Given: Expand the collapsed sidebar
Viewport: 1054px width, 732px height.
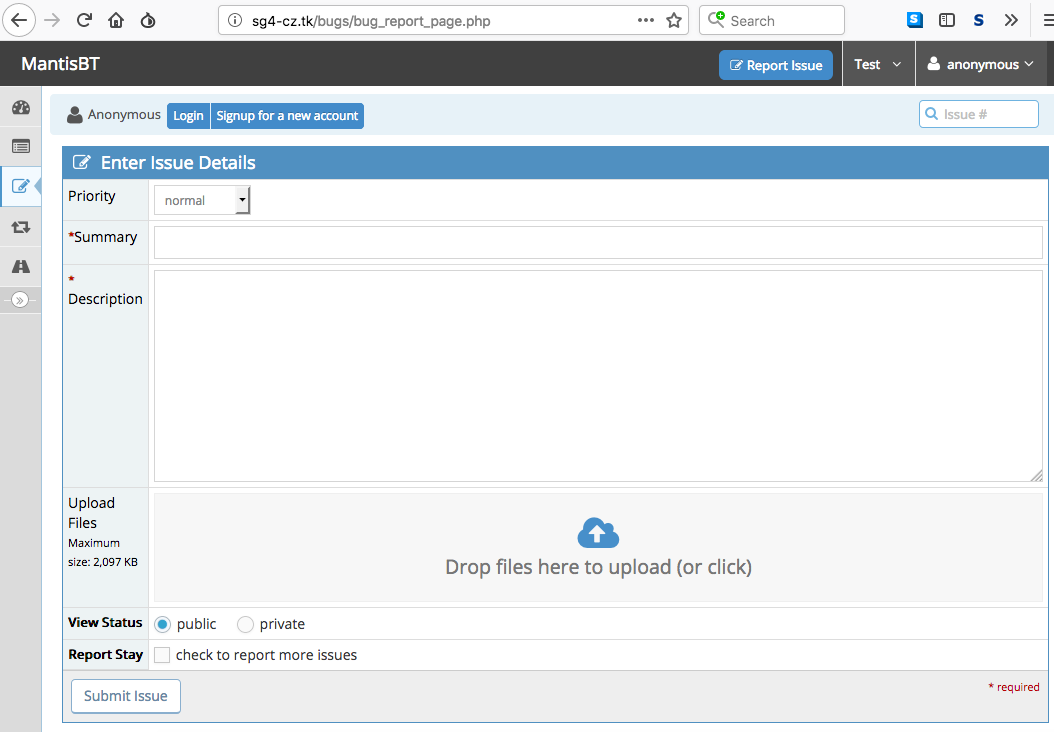Looking at the screenshot, I should click(x=20, y=299).
